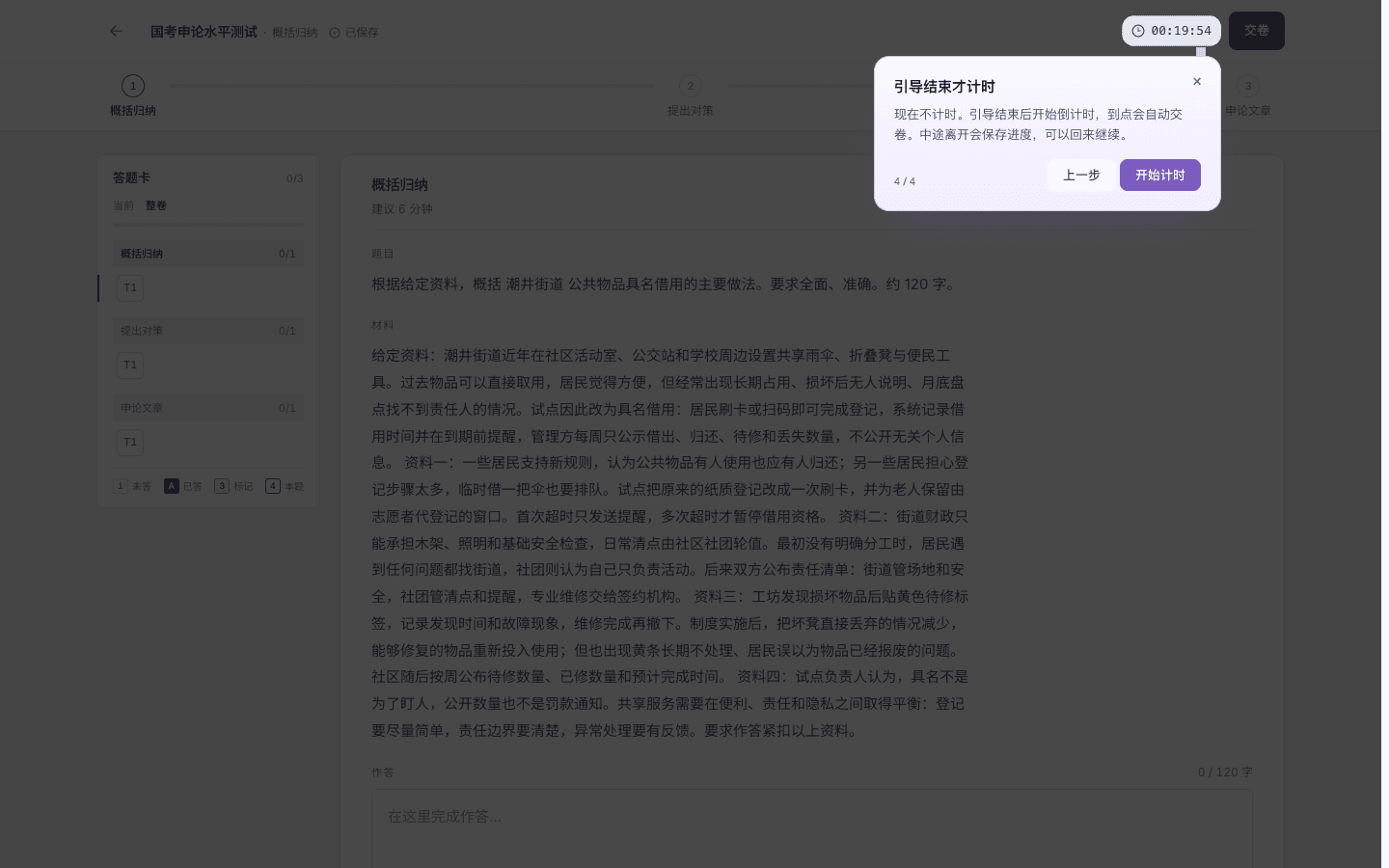Close the 引导结束才计时 tour popover
The width and height of the screenshot is (1389, 868).
tap(1197, 82)
